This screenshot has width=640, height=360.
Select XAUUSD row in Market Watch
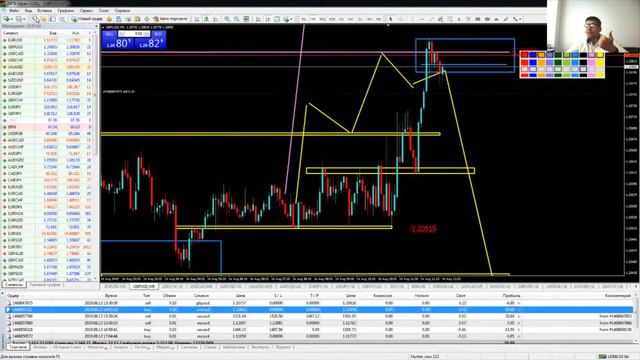(48, 67)
